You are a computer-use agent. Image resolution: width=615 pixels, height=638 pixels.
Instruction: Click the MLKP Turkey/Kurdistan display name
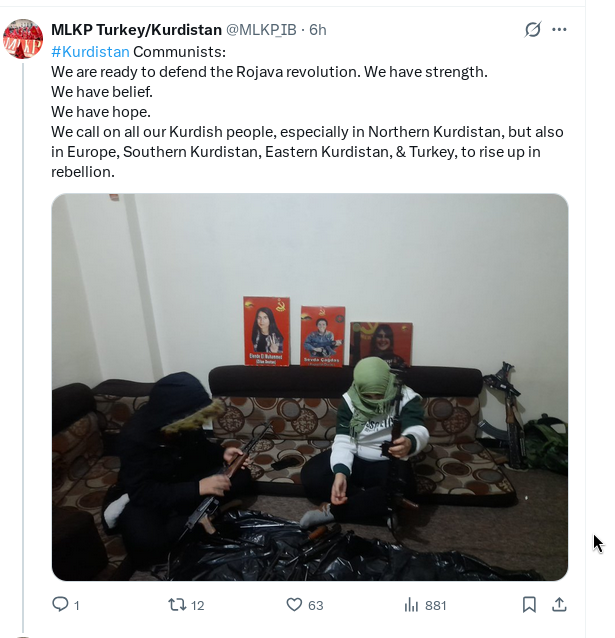[x=136, y=30]
